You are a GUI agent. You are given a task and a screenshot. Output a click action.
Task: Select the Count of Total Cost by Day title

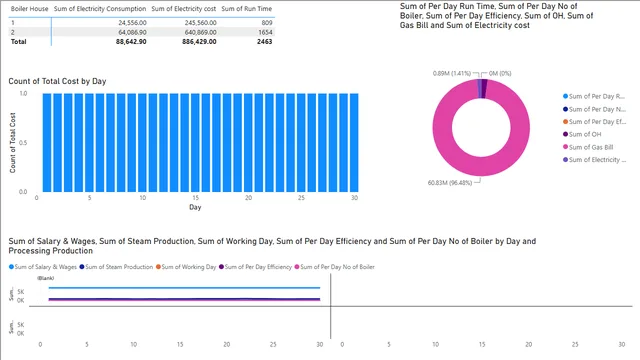pyautogui.click(x=57, y=81)
